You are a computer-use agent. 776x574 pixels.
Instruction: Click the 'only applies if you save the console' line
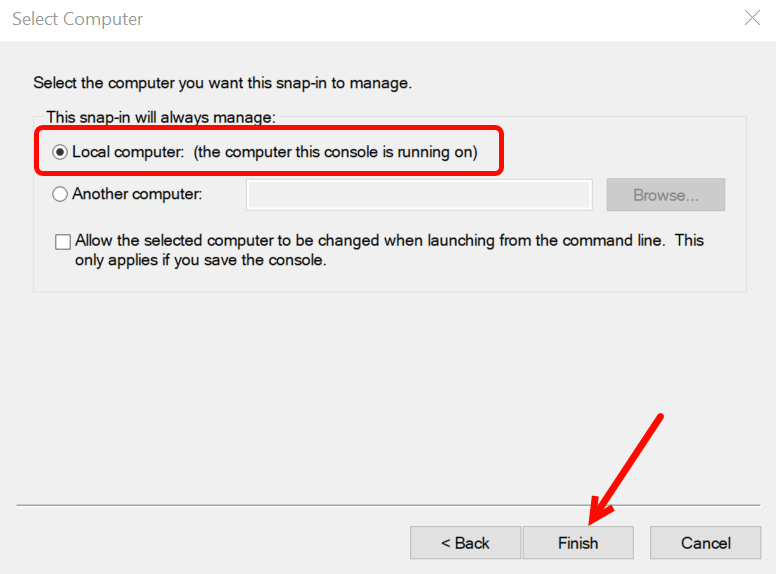click(x=201, y=261)
